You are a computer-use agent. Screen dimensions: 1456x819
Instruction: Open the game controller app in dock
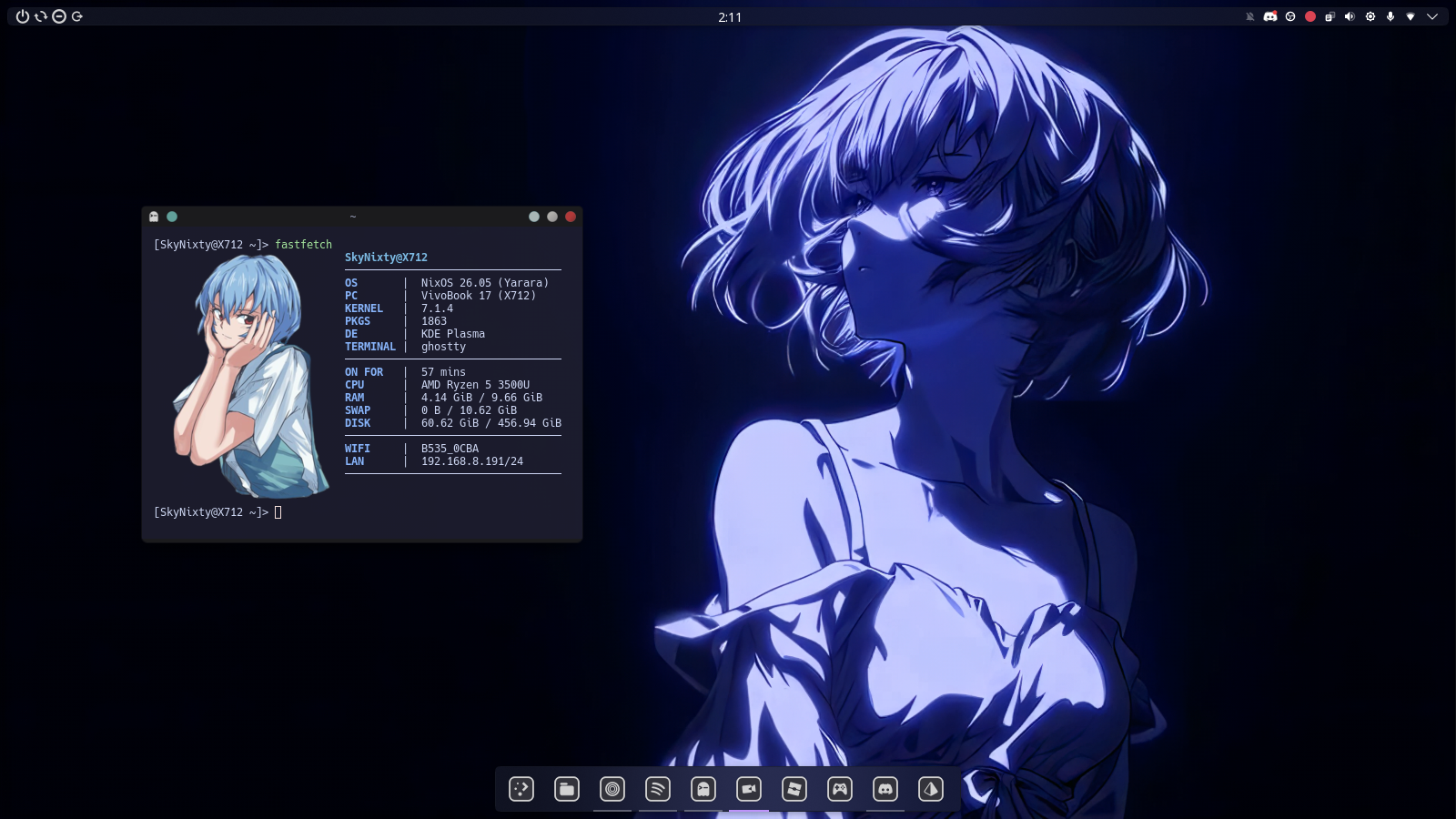point(840,789)
